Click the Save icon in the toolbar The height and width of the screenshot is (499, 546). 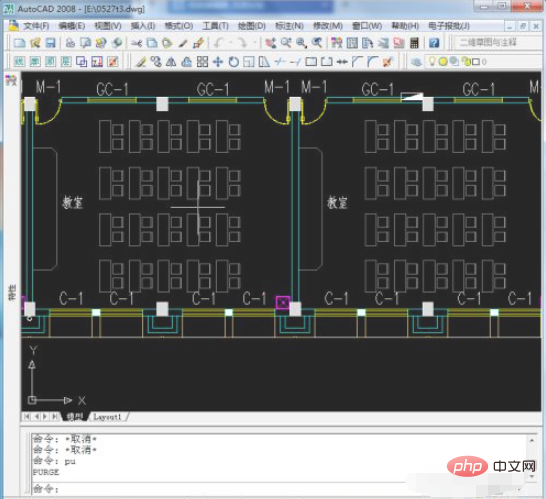51,43
